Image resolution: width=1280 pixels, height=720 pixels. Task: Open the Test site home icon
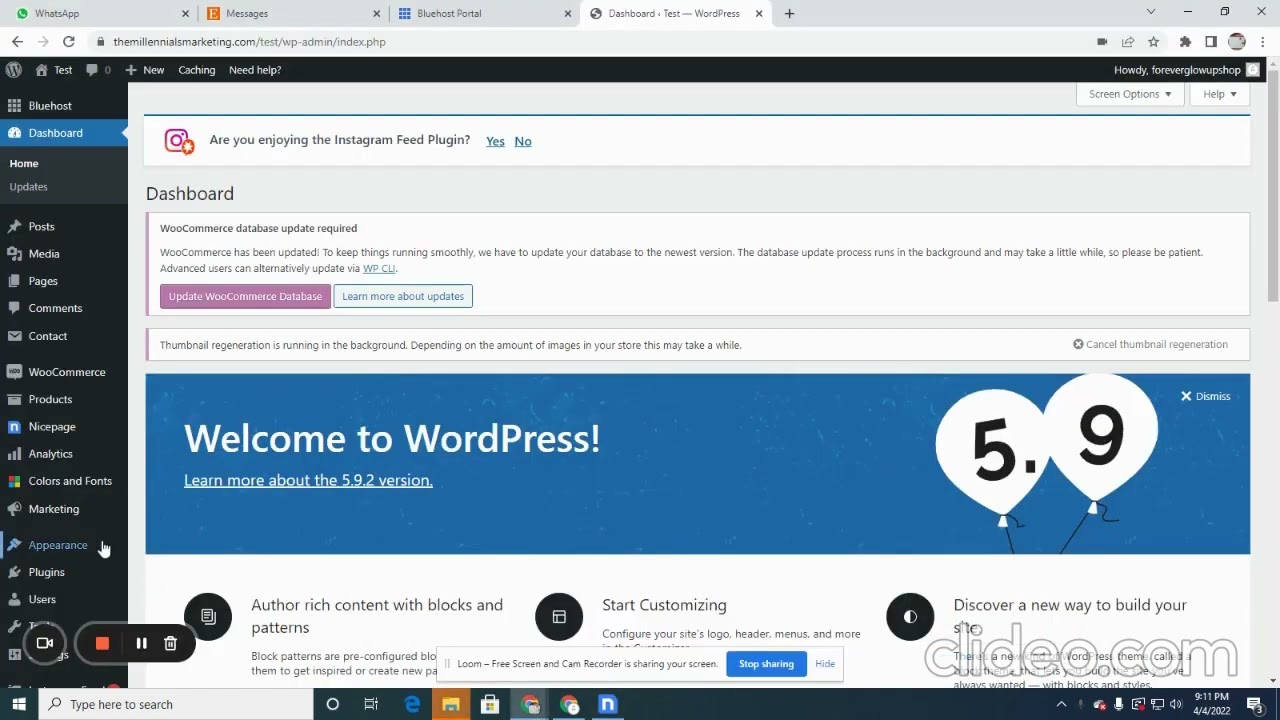coord(41,70)
